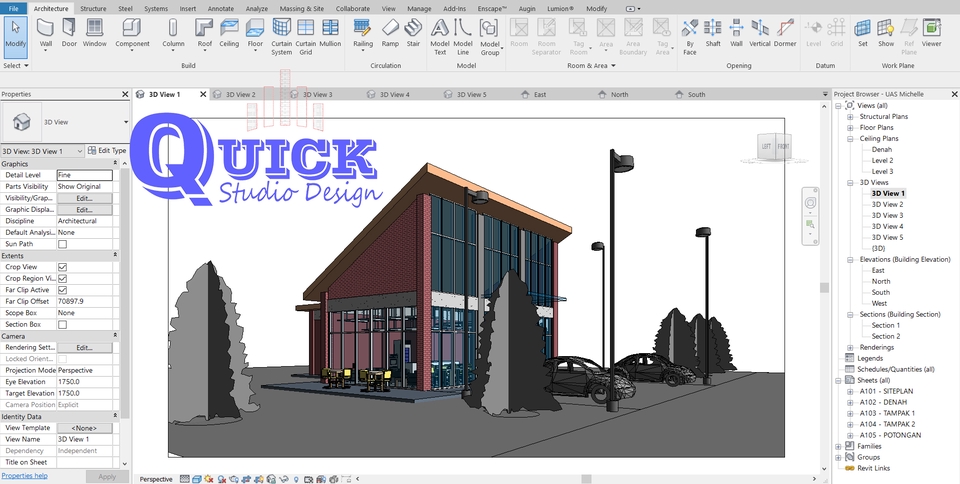Switch to the East elevation view tab
Screen dimensions: 960x484
tap(539, 95)
